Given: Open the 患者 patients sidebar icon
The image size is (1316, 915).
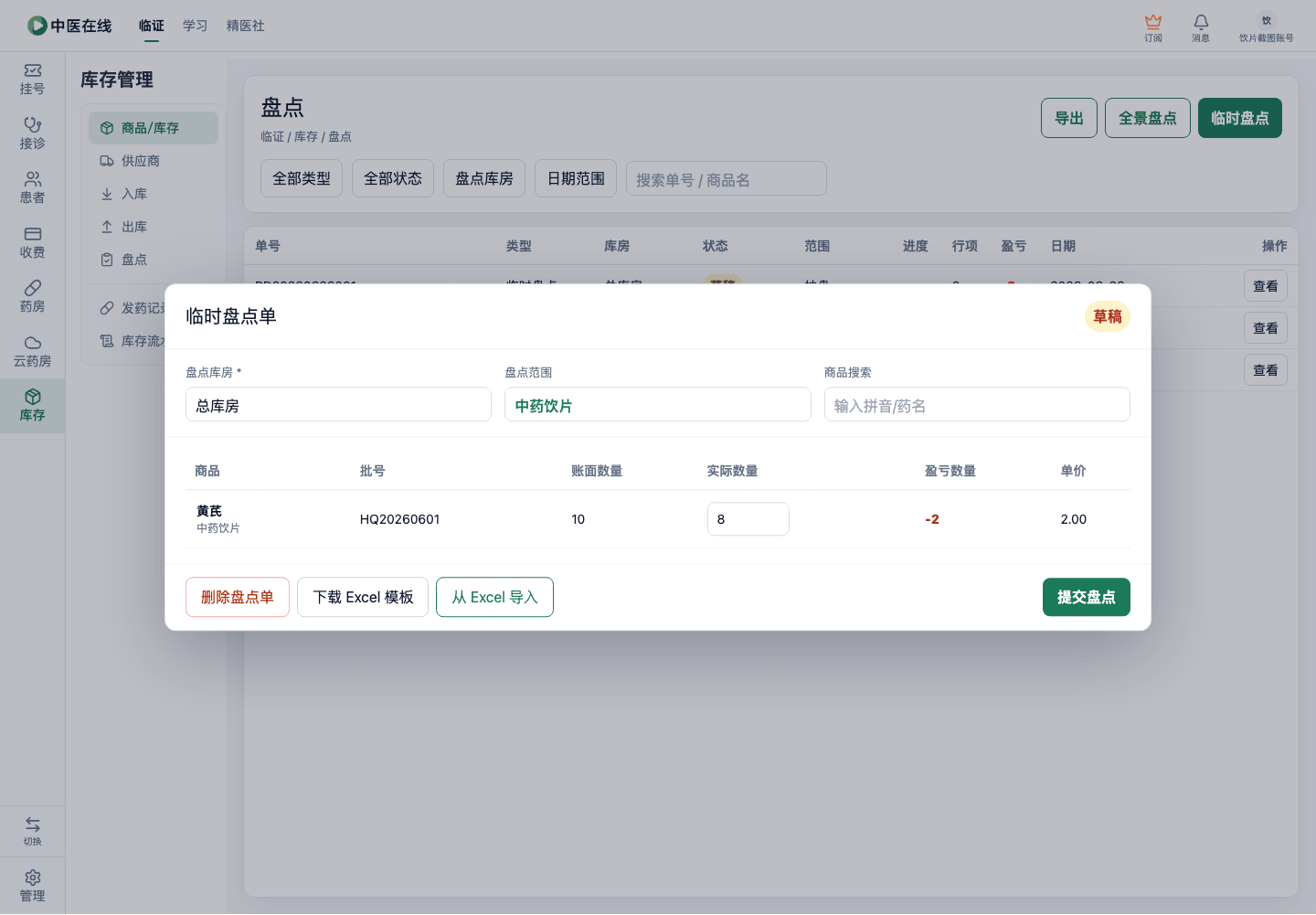Looking at the screenshot, I should tap(32, 188).
